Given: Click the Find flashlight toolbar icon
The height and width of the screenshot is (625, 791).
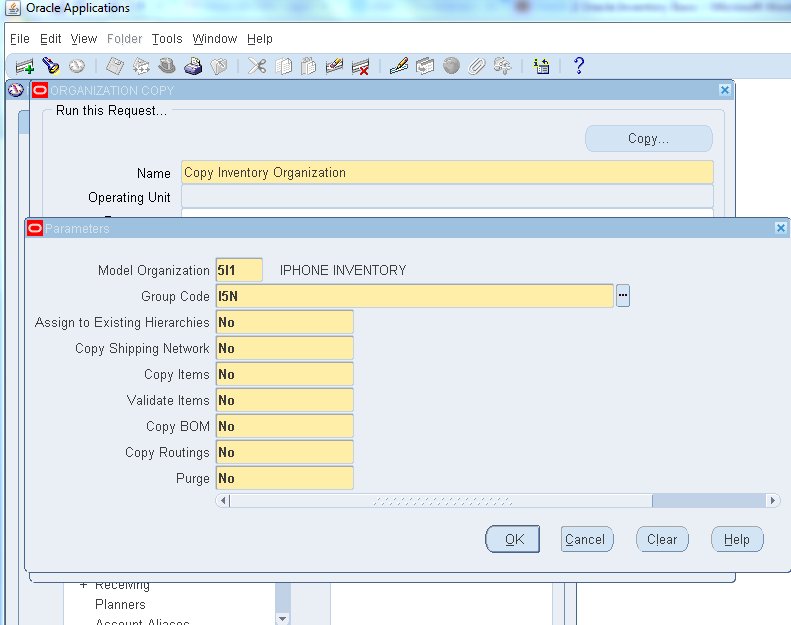Looking at the screenshot, I should [50, 66].
